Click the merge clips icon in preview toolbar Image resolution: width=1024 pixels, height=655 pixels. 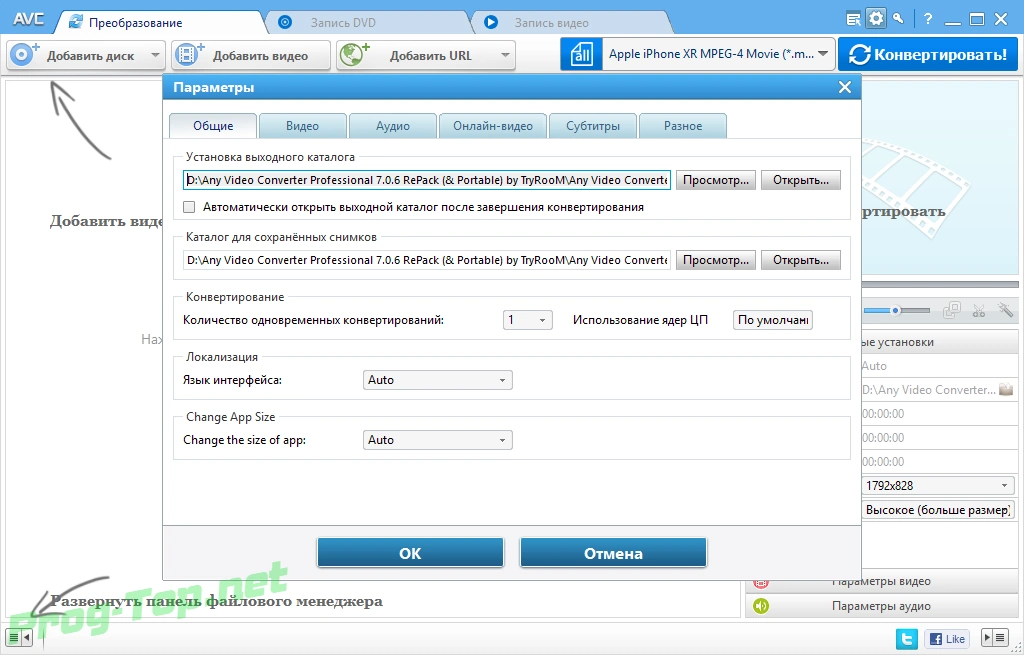click(952, 310)
